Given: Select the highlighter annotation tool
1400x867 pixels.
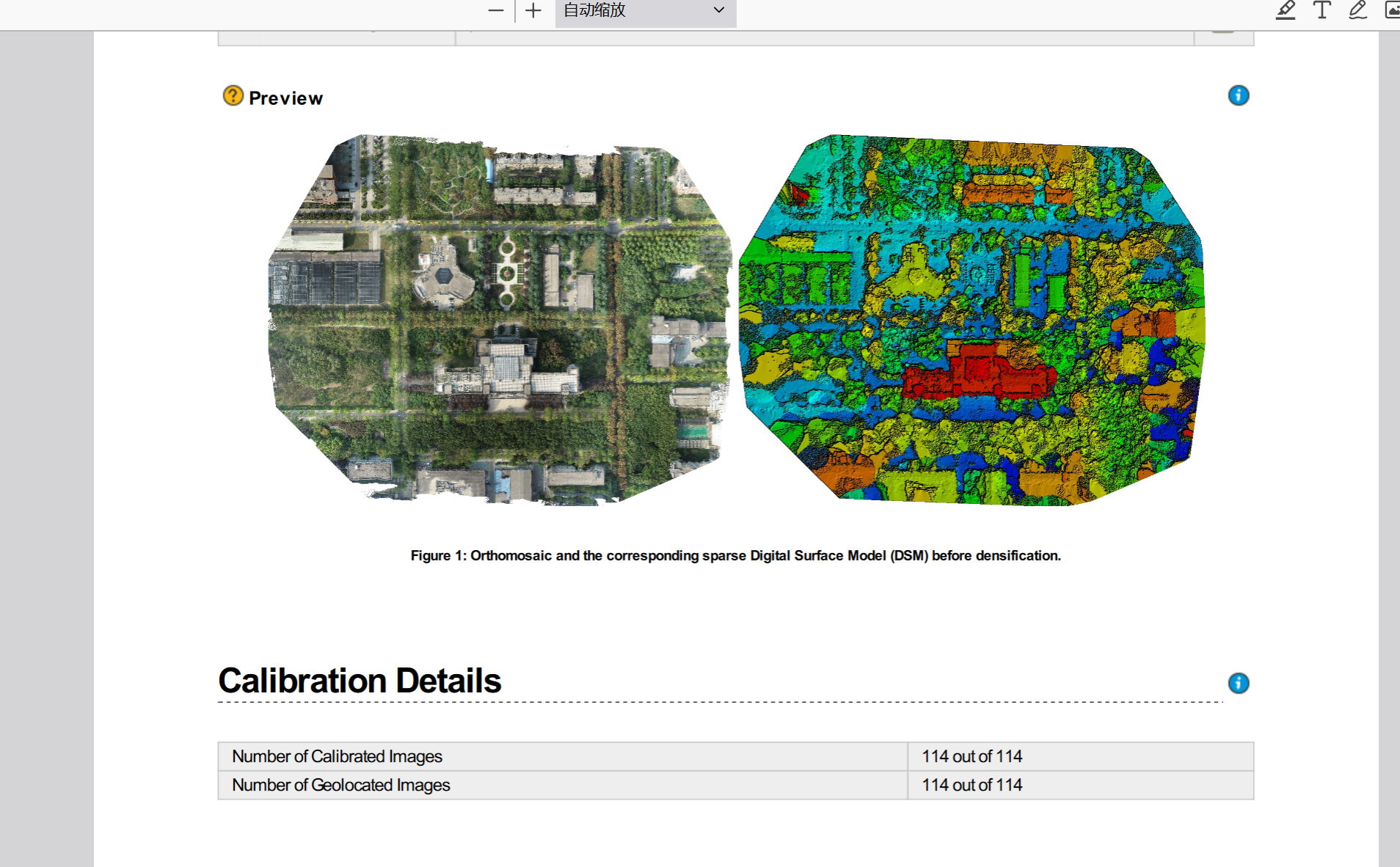Looking at the screenshot, I should pyautogui.click(x=1286, y=10).
